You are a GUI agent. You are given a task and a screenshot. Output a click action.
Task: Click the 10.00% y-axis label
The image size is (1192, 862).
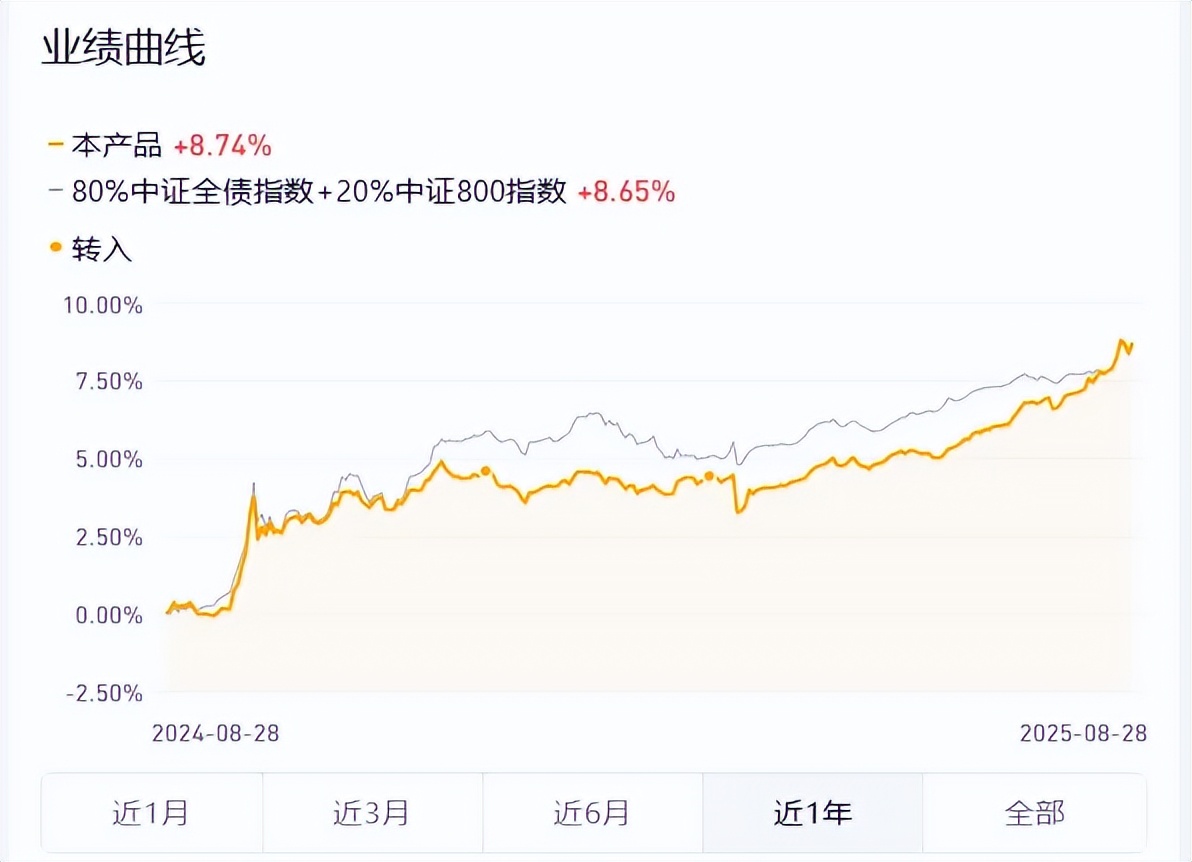click(x=102, y=304)
